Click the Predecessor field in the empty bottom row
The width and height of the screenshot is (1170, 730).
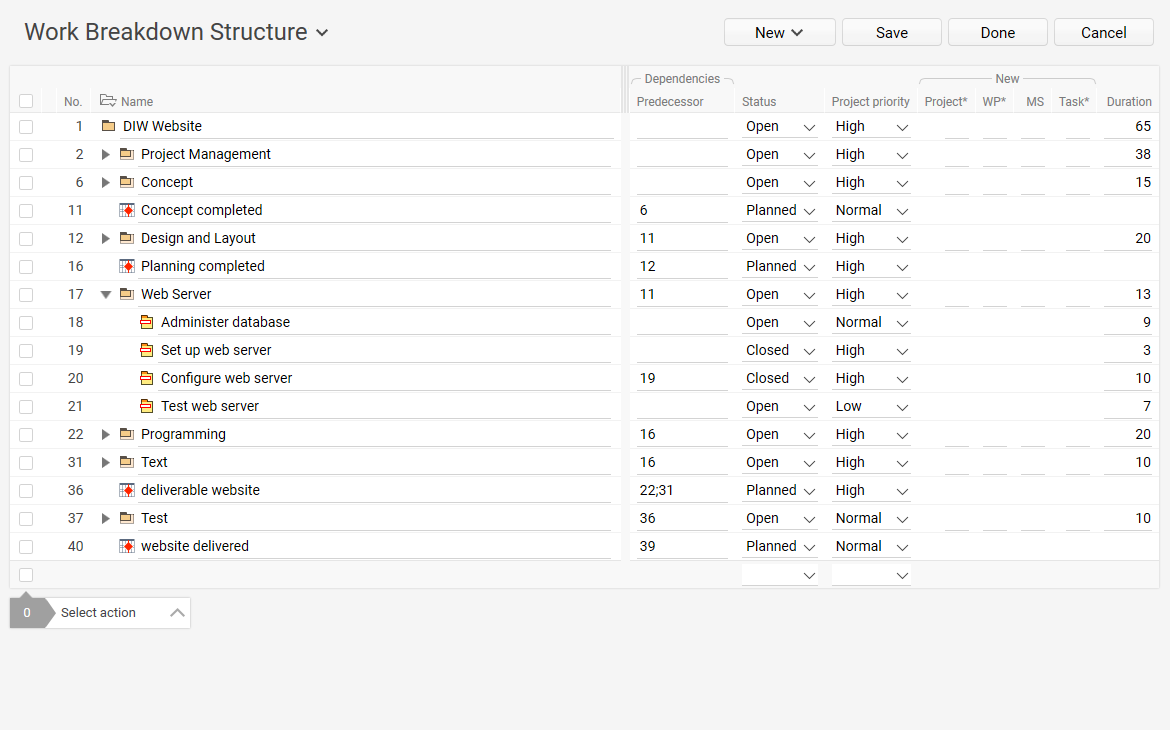[x=680, y=574]
